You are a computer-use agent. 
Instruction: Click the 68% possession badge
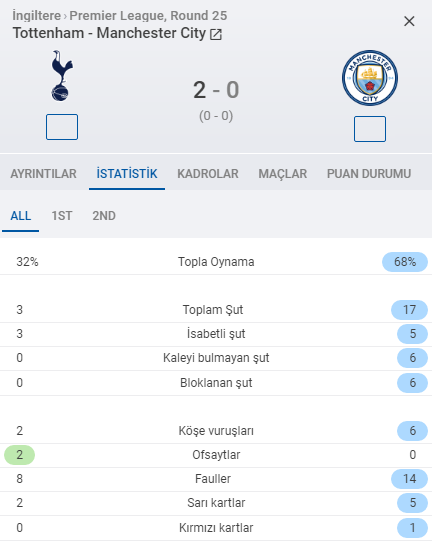coord(405,262)
